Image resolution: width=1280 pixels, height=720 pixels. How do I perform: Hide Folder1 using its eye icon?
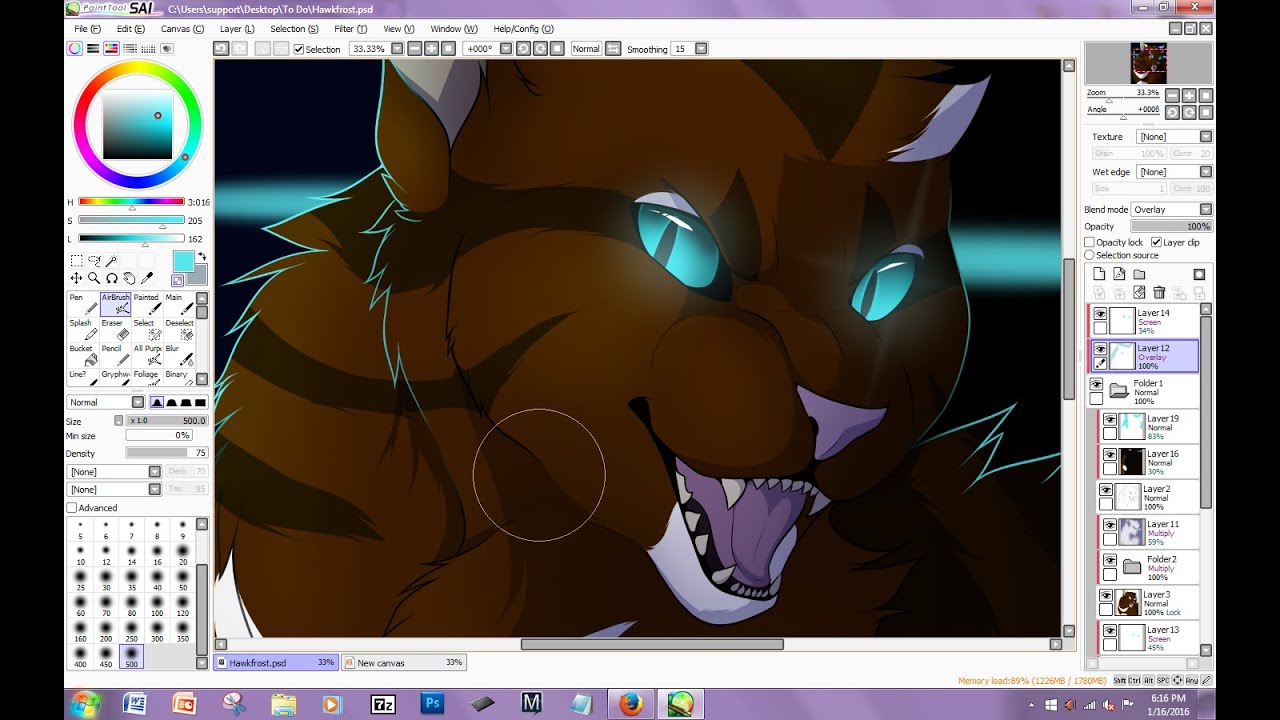click(1096, 384)
